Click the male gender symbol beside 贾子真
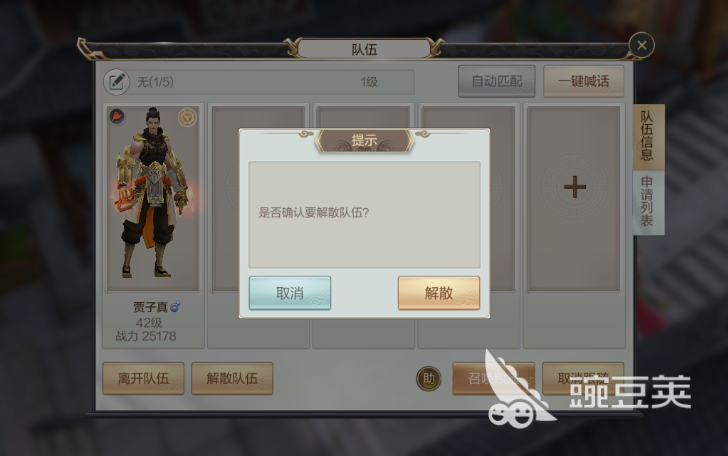Viewport: 728px width, 456px height. tap(175, 306)
